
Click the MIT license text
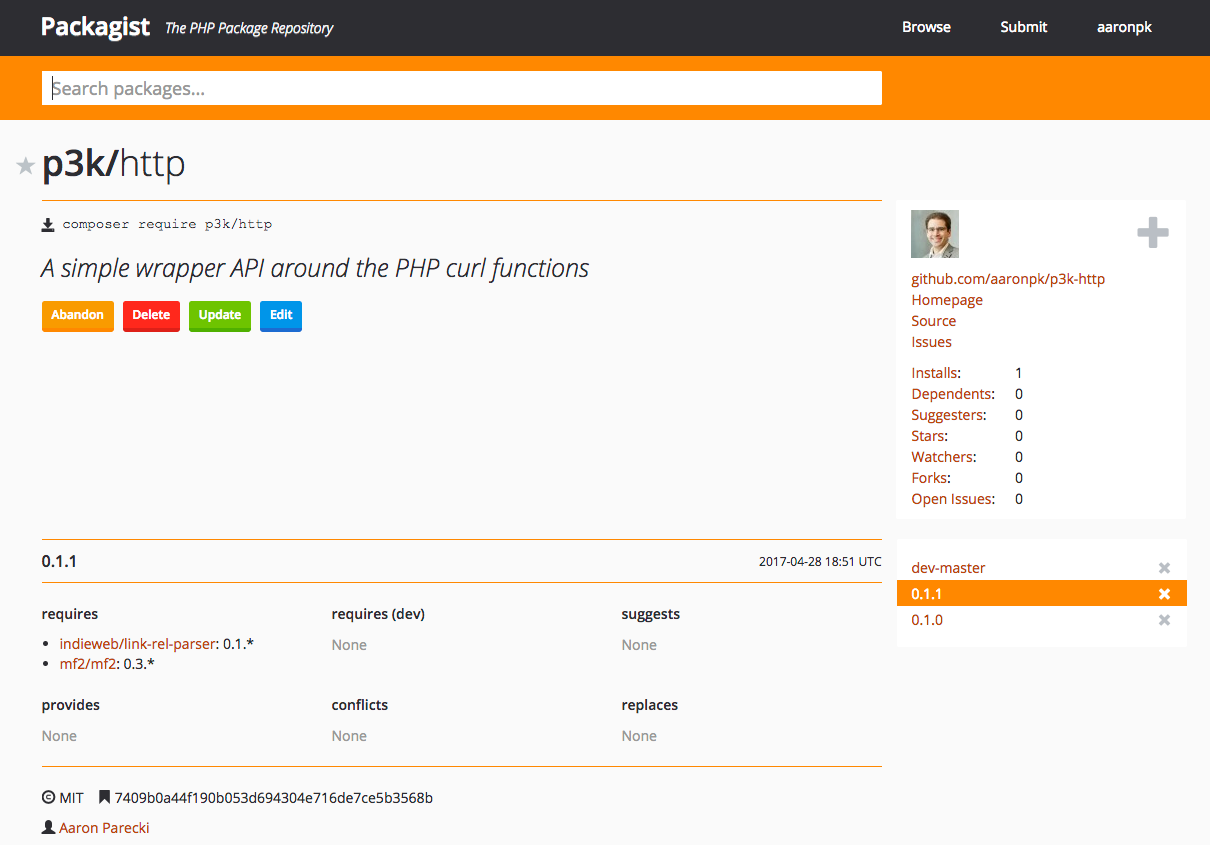[72, 798]
